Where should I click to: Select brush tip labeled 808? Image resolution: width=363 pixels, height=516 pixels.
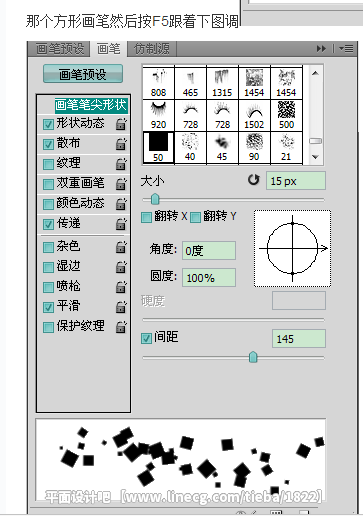pos(158,83)
